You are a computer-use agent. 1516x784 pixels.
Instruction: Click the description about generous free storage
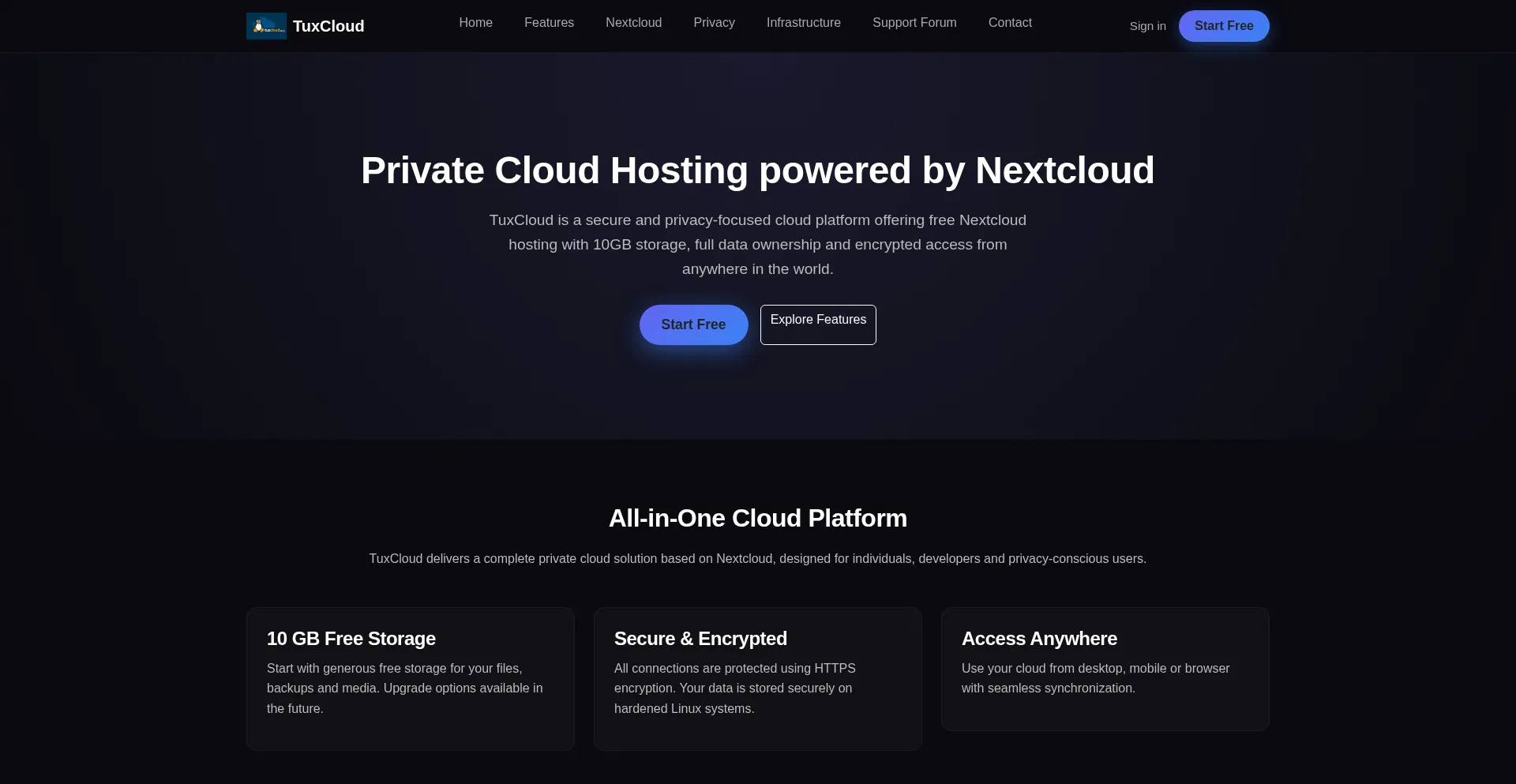click(405, 688)
